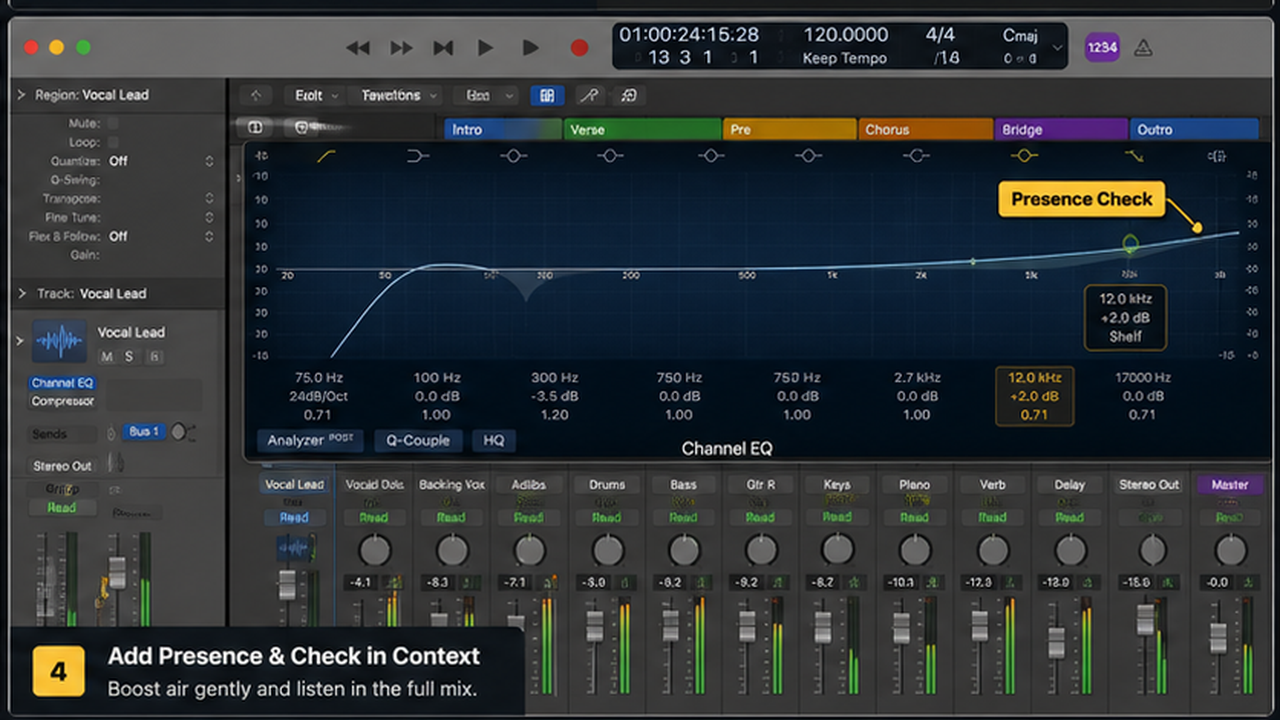
Task: Click the Bass channel pan knob
Action: point(684,550)
